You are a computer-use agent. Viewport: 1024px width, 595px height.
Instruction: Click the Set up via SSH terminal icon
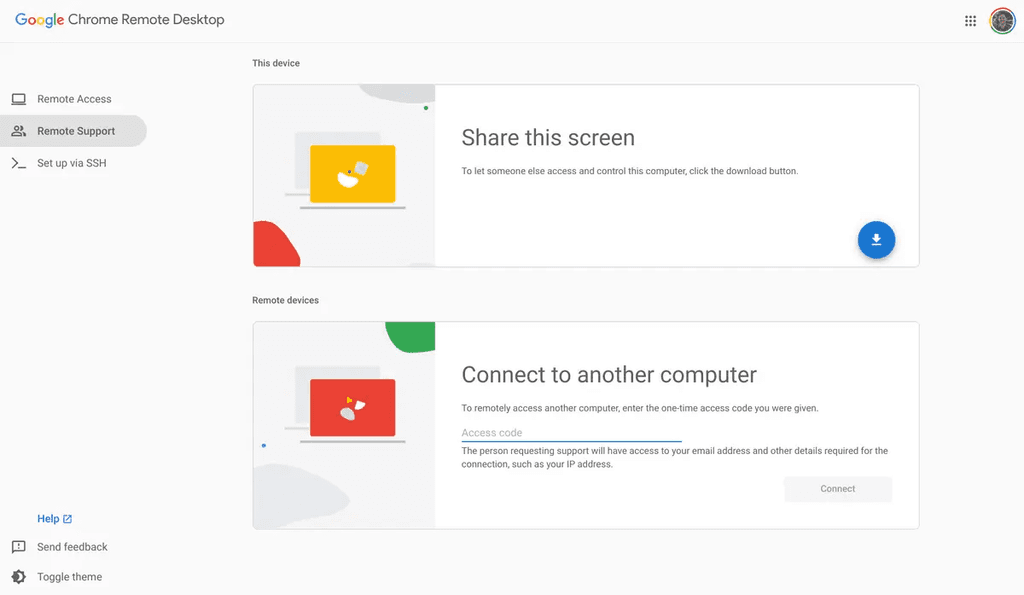click(18, 162)
